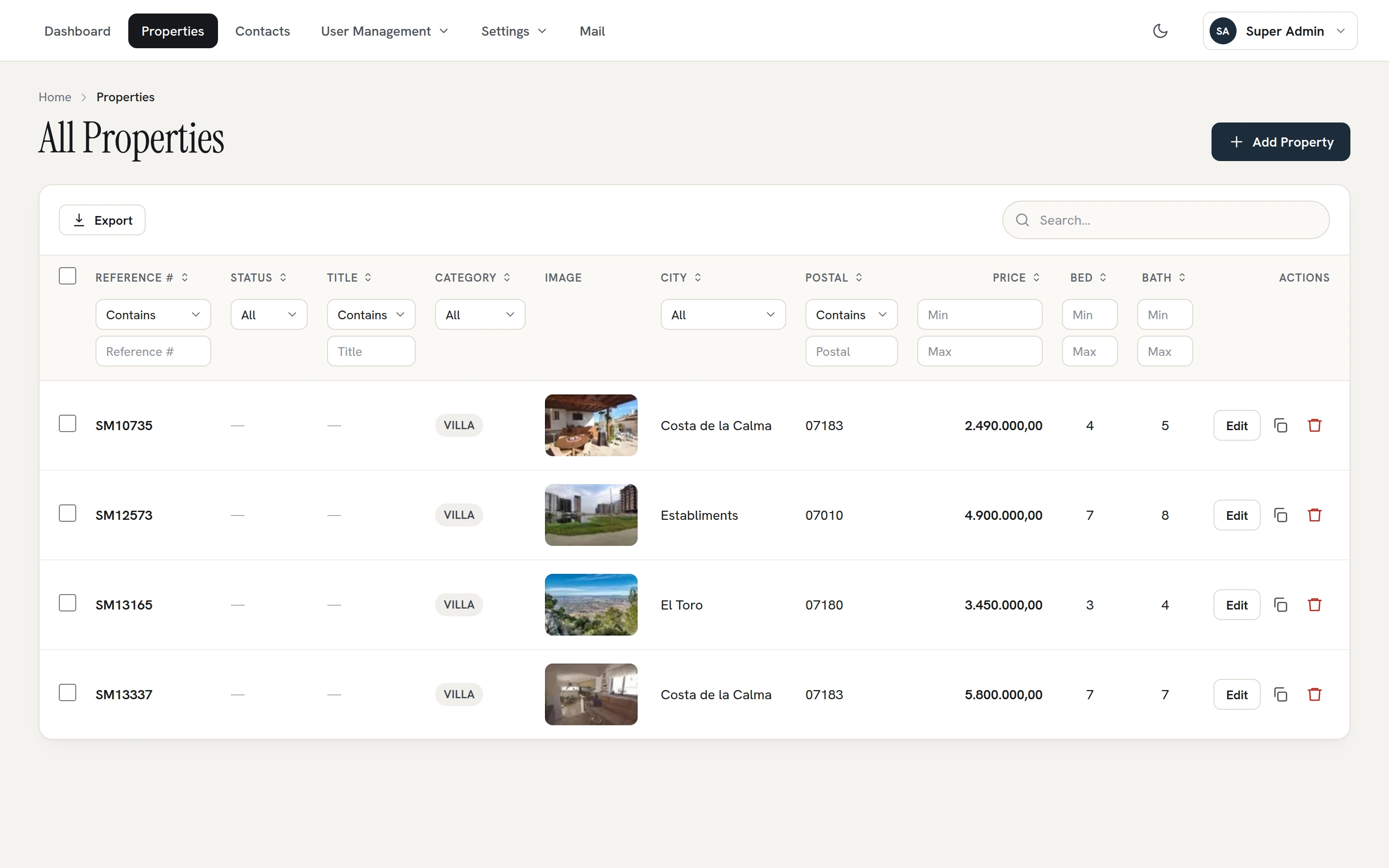Select Properties nav tab
The width and height of the screenshot is (1389, 868).
173,31
